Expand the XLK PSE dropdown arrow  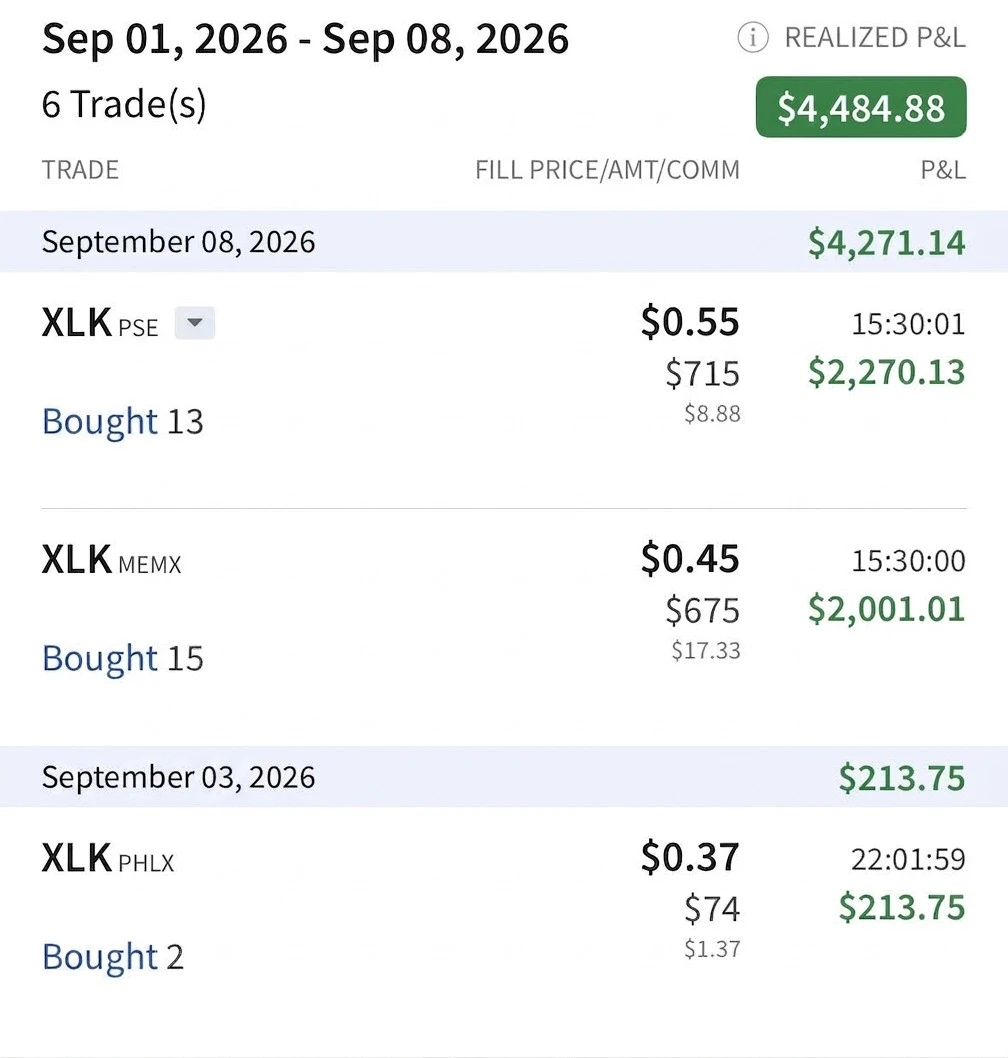[x=194, y=323]
